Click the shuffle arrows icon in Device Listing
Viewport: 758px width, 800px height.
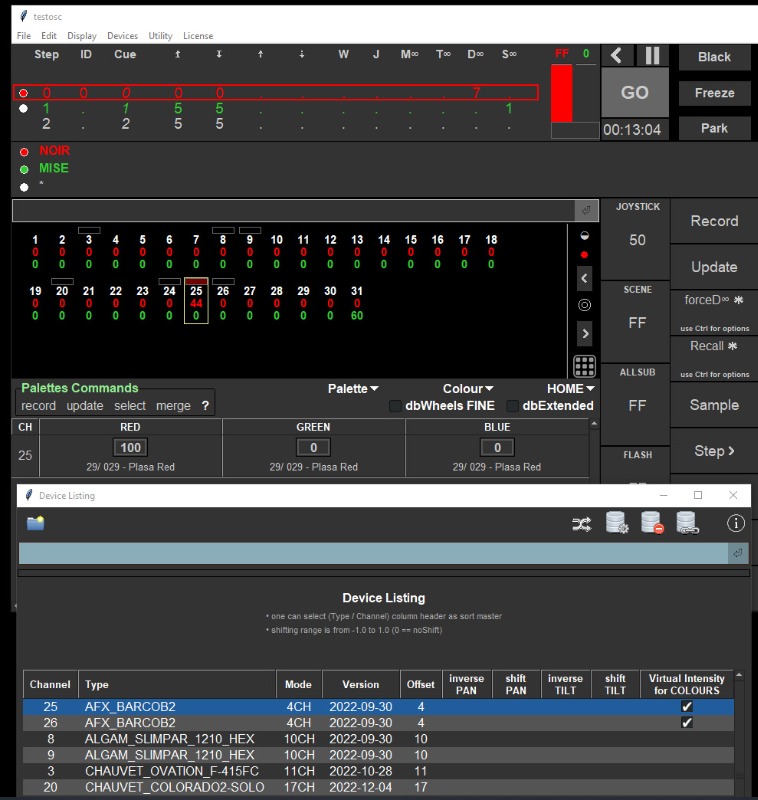(582, 523)
